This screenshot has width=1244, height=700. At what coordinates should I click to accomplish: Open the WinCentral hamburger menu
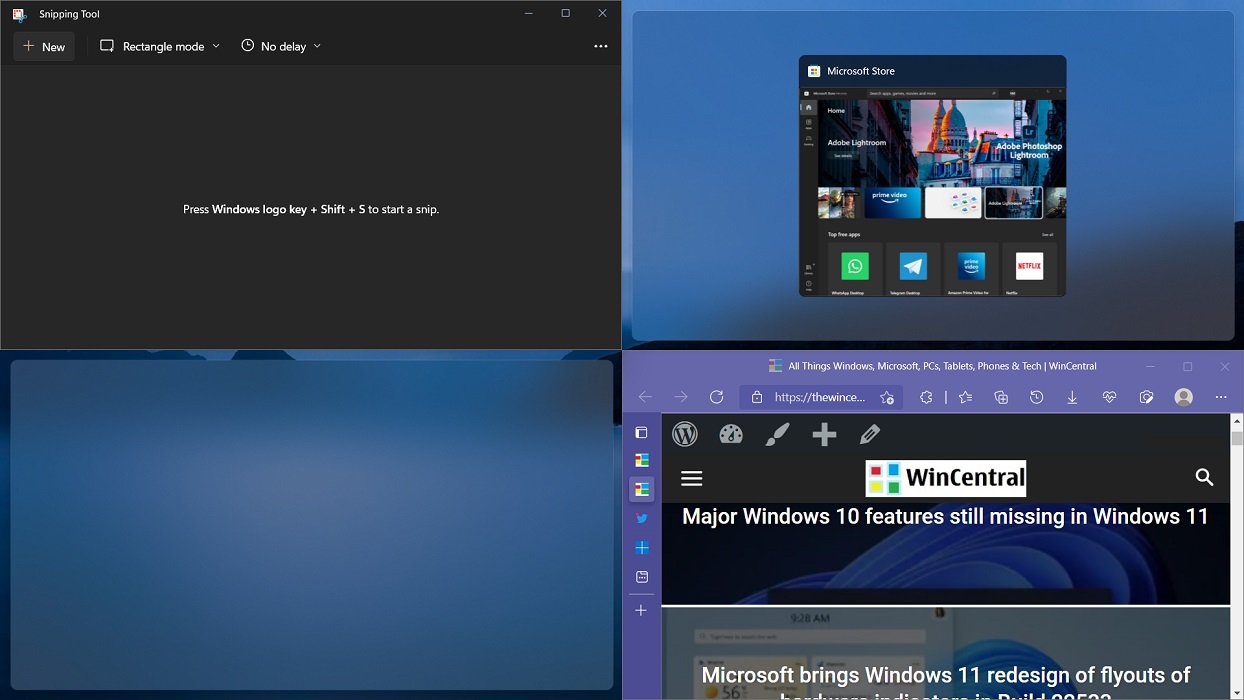[691, 478]
